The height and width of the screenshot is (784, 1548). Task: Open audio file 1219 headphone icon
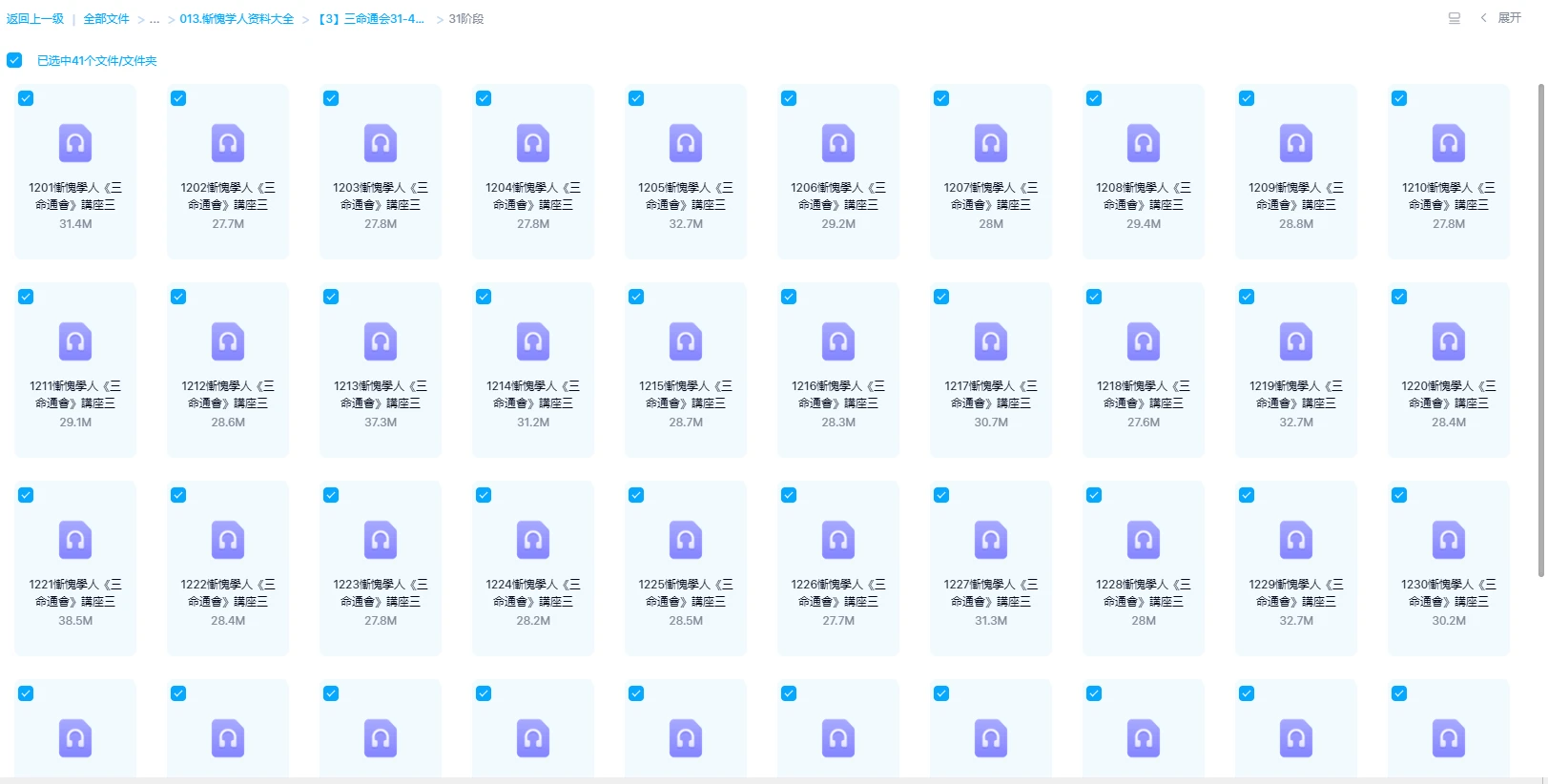pos(1296,341)
